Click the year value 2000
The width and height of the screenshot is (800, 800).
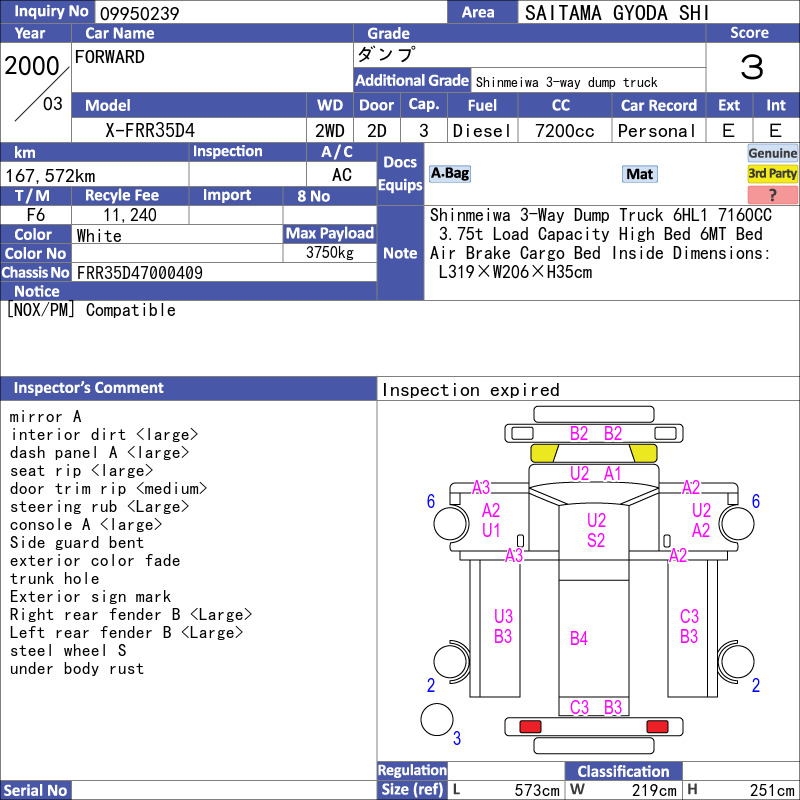[x=32, y=66]
